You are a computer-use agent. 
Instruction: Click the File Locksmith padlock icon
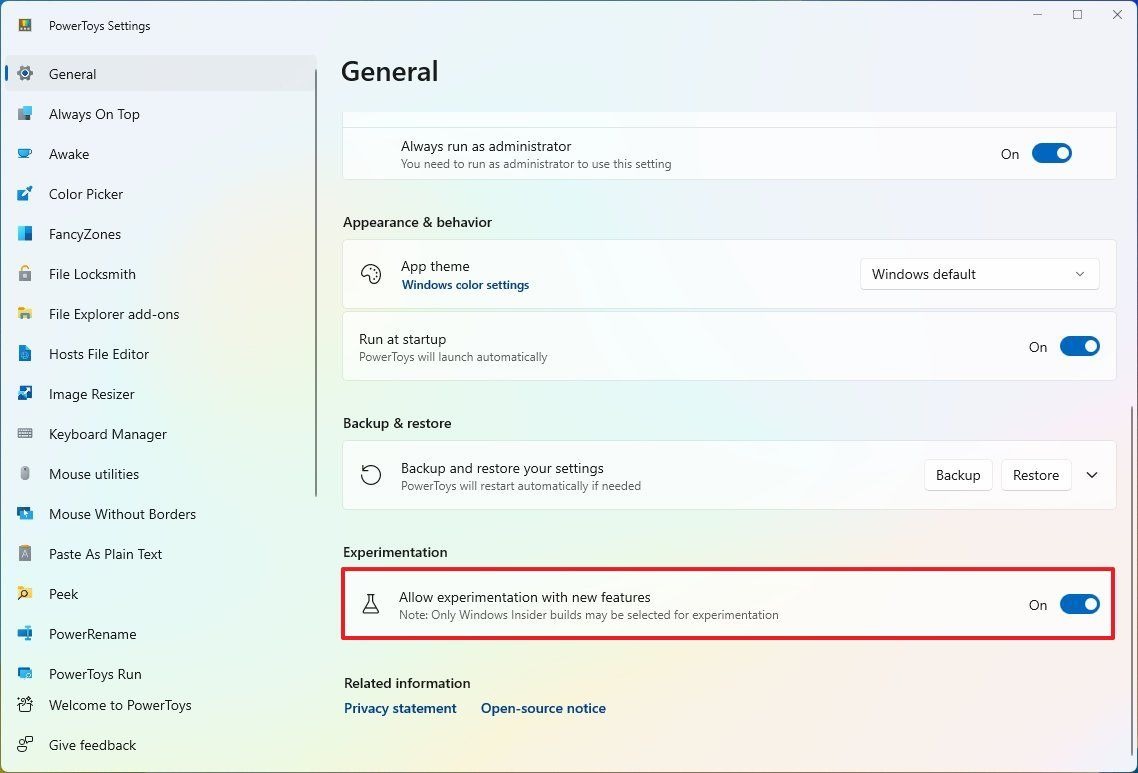[25, 273]
